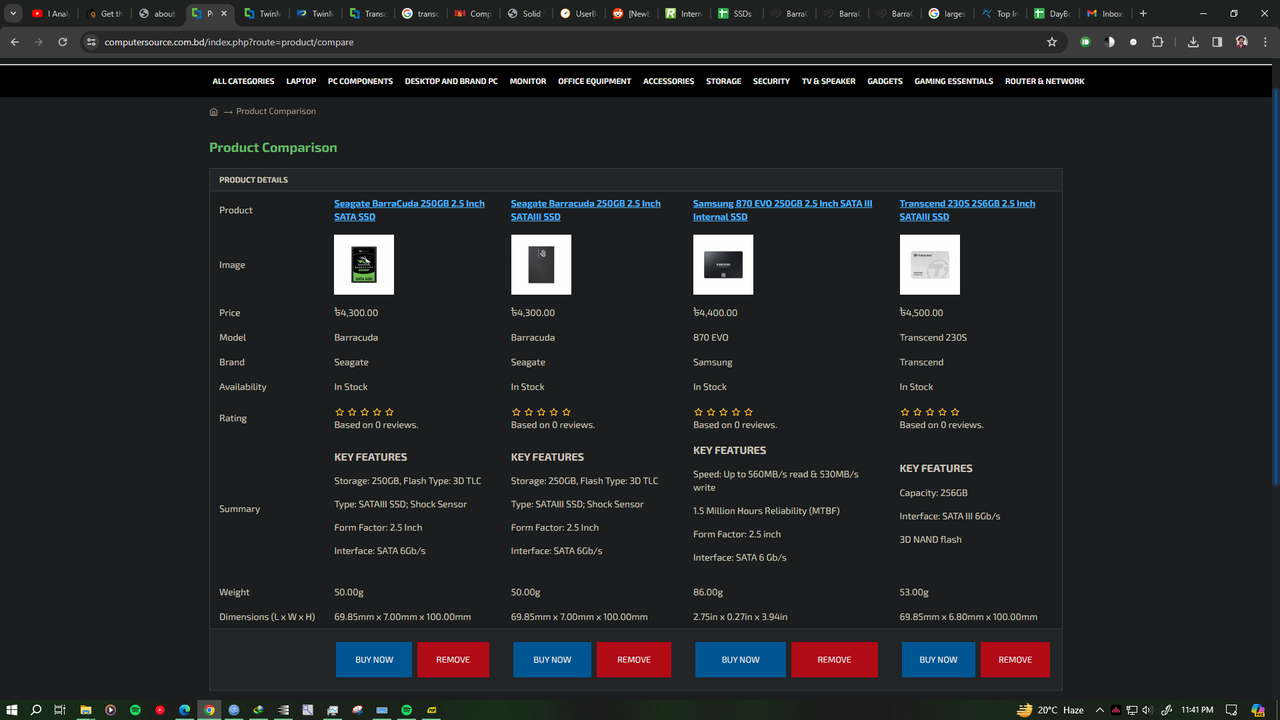This screenshot has width=1280, height=720.
Task: Open volume control in system tray
Action: [1147, 710]
